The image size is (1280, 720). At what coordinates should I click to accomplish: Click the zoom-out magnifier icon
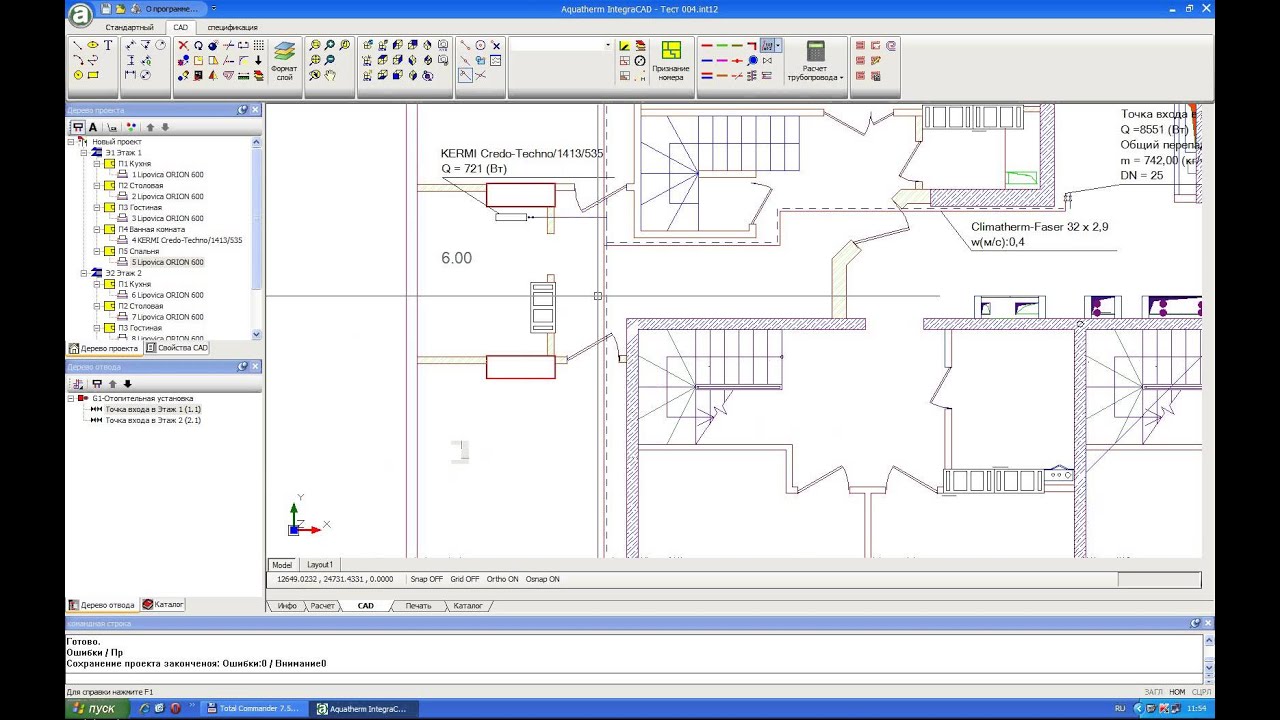[330, 60]
